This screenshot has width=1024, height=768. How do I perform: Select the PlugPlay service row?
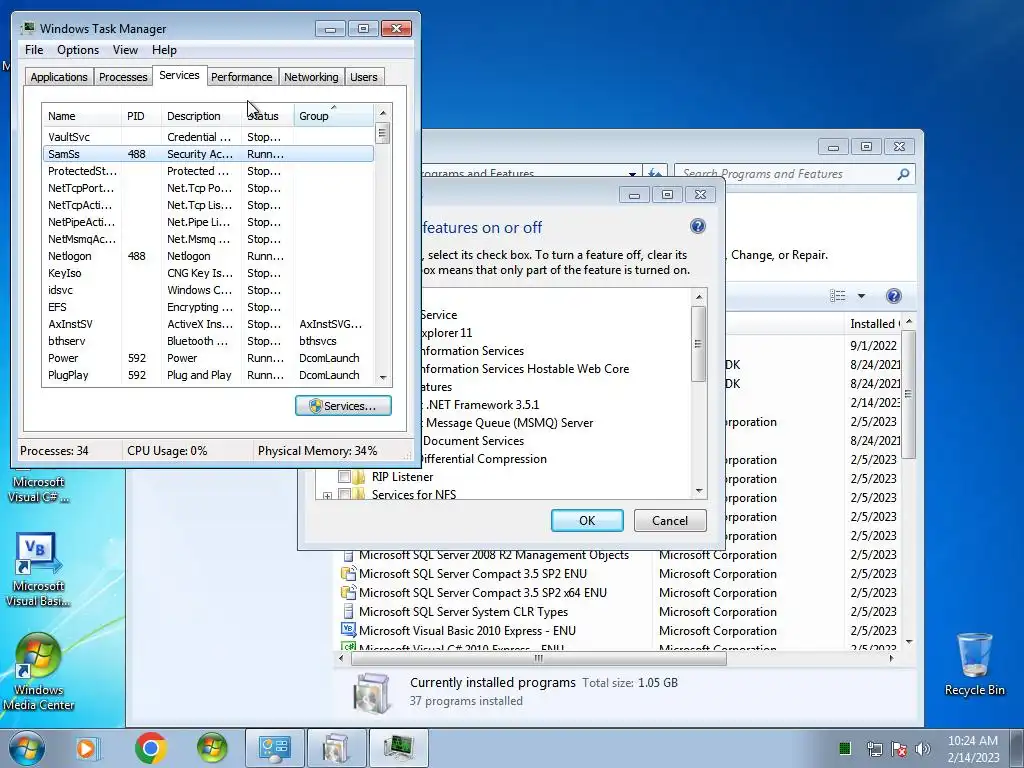coord(208,375)
